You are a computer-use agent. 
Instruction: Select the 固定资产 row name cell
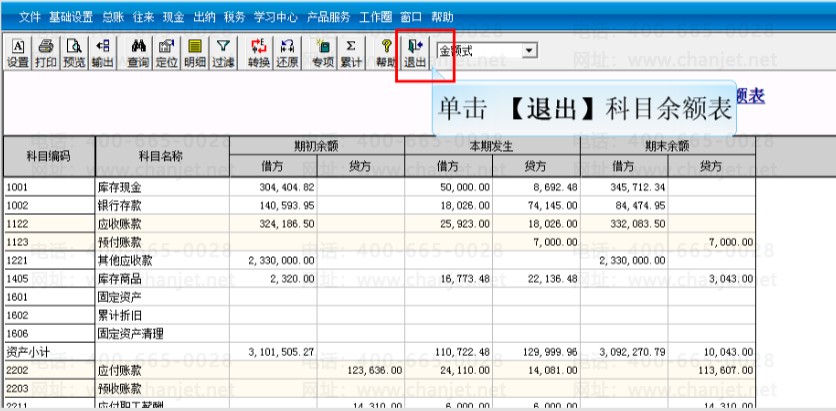click(x=162, y=297)
